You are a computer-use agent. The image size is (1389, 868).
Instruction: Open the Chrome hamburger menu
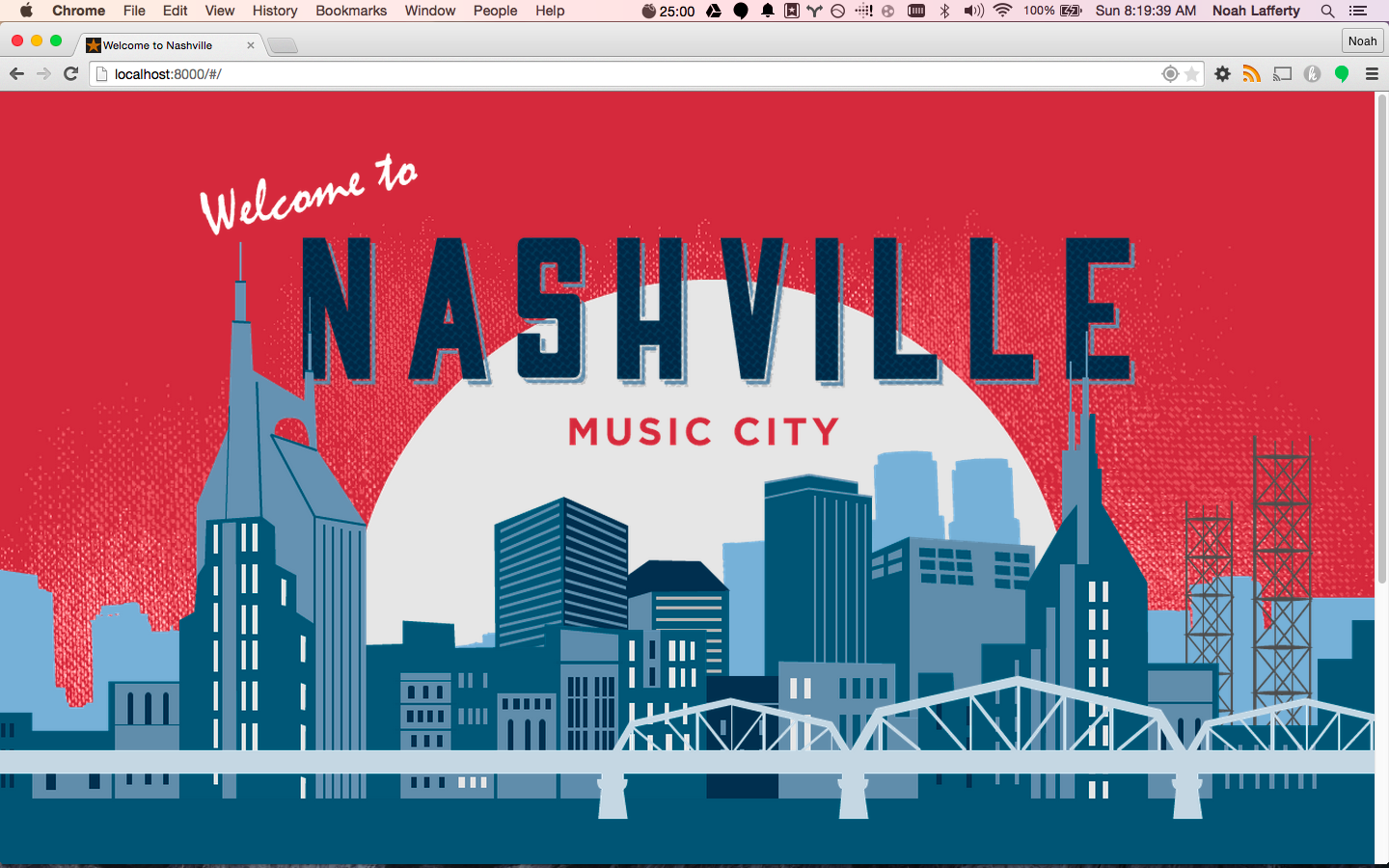[x=1372, y=74]
